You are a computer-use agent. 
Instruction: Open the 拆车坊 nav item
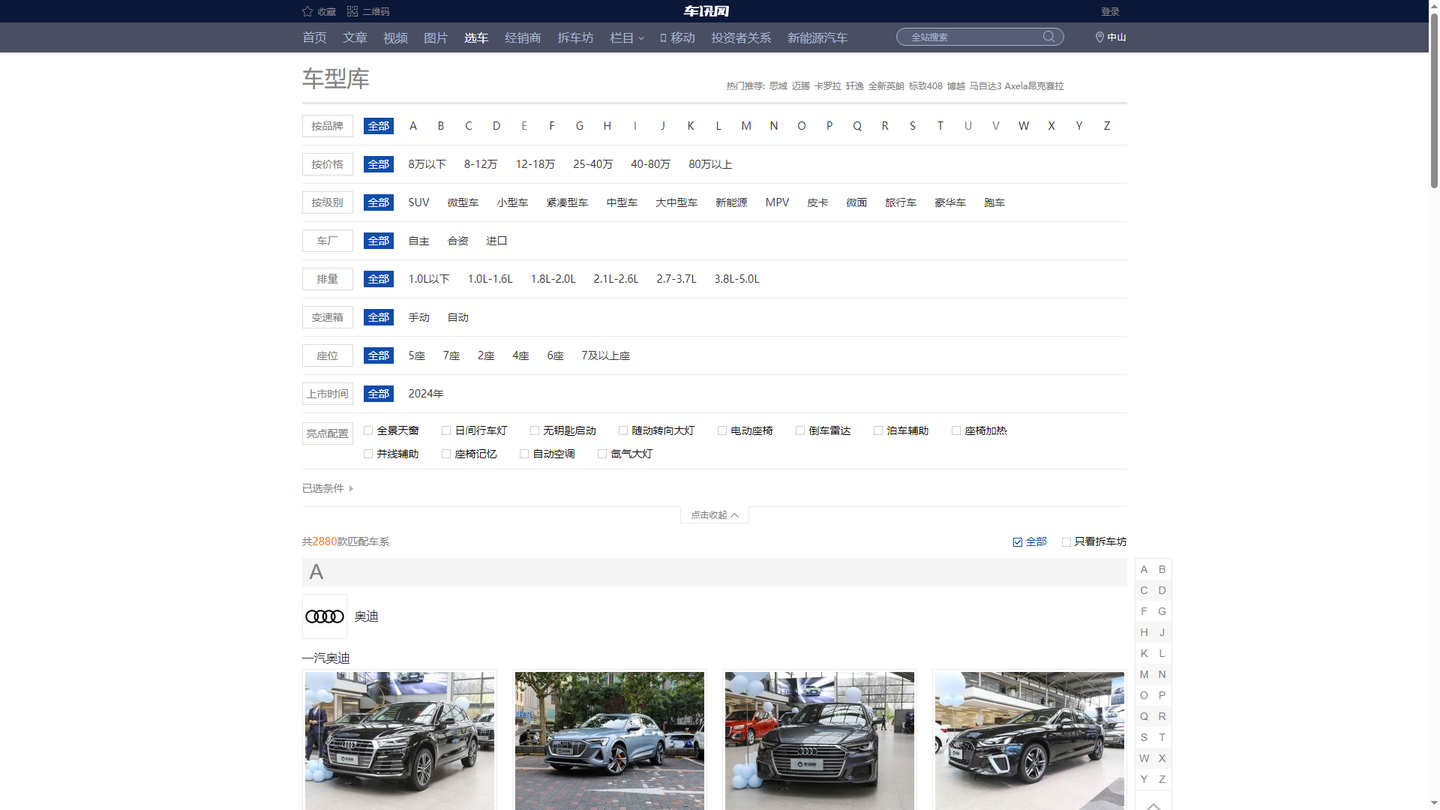575,38
